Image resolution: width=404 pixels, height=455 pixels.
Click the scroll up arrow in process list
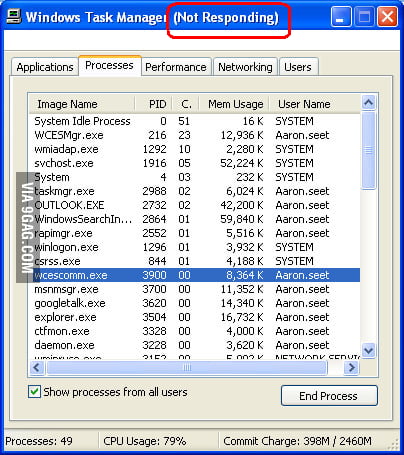click(x=369, y=103)
